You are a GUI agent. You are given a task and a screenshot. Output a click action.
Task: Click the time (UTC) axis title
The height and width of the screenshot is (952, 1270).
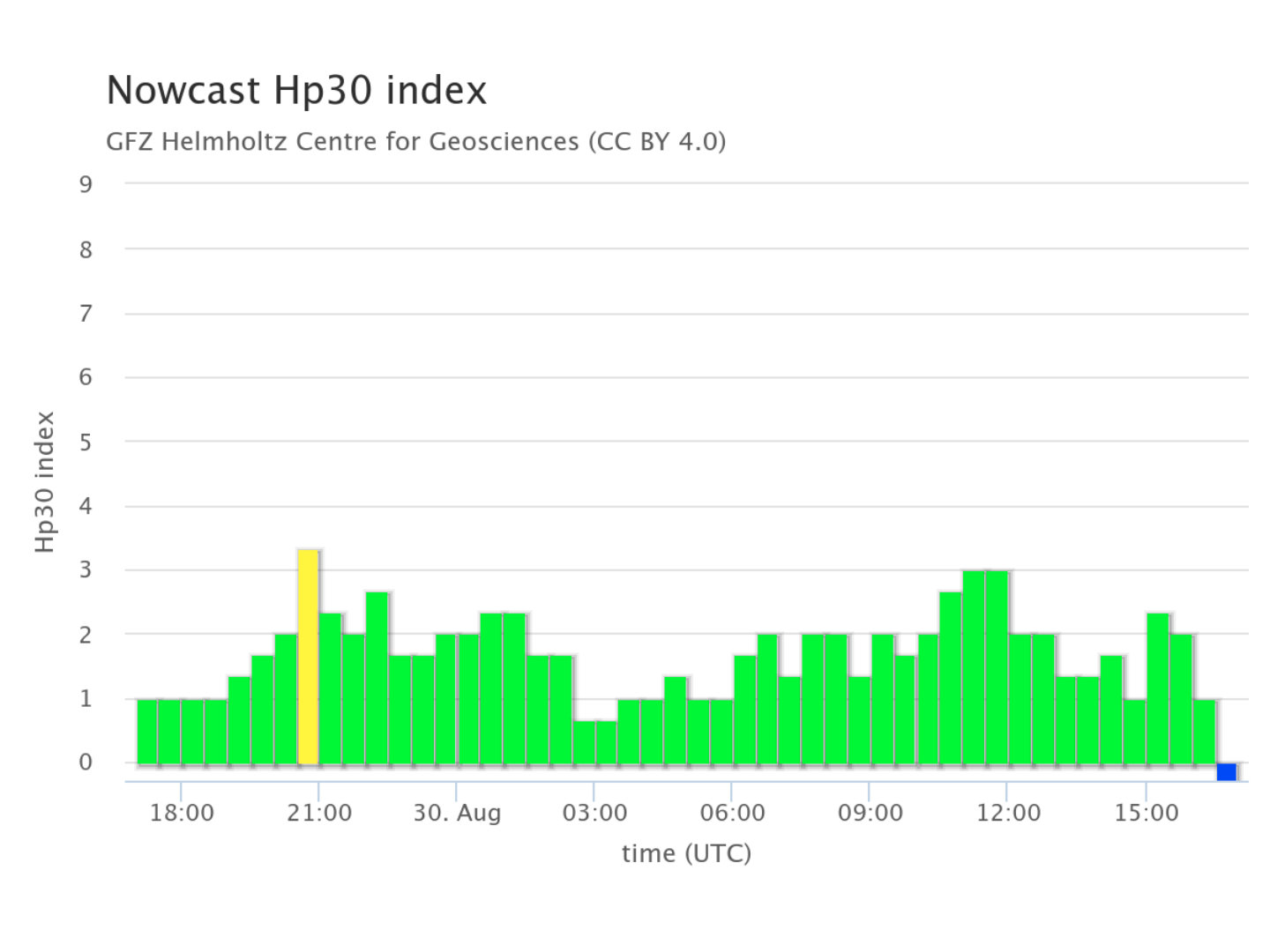686,853
